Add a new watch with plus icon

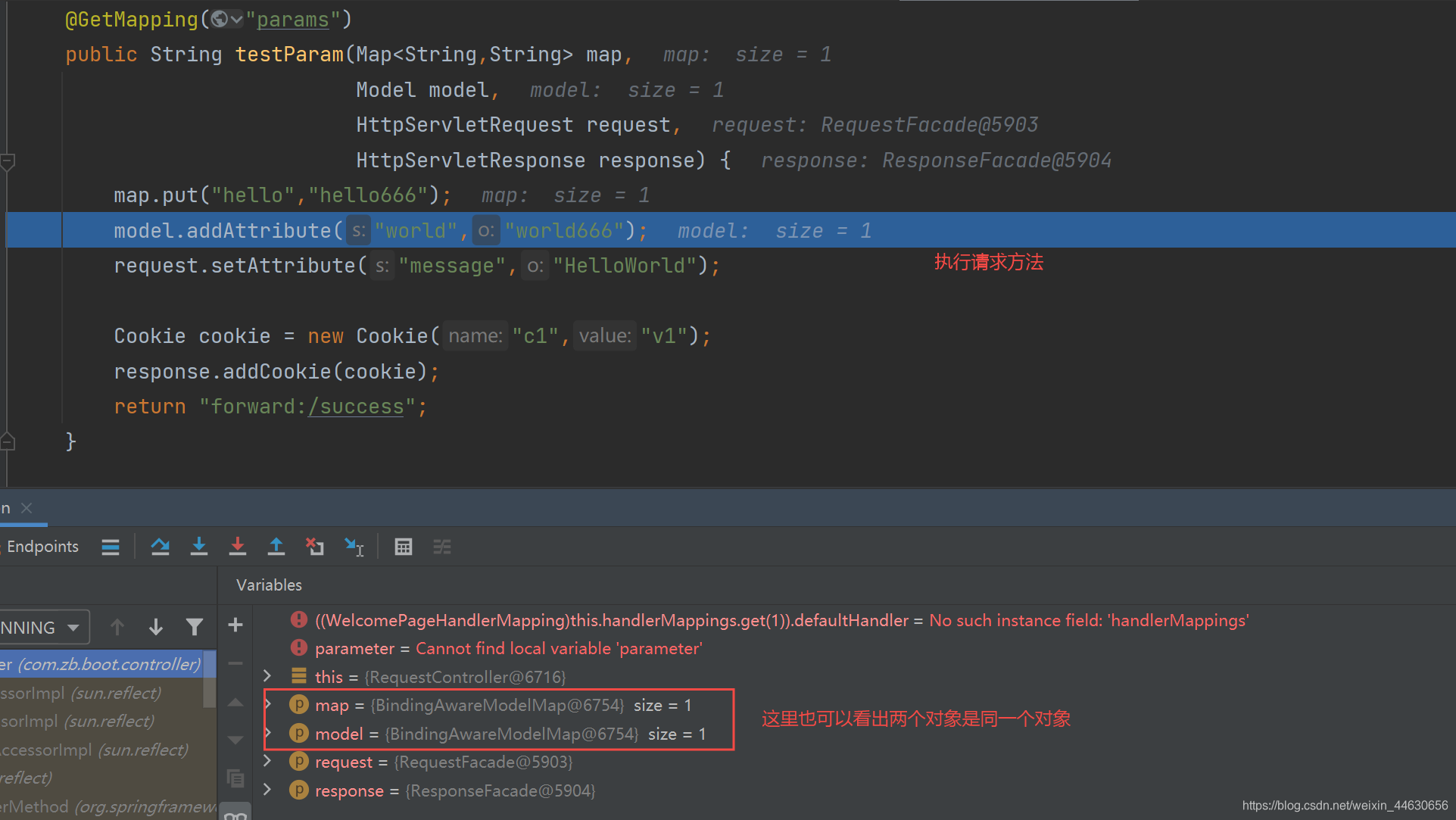pos(235,625)
